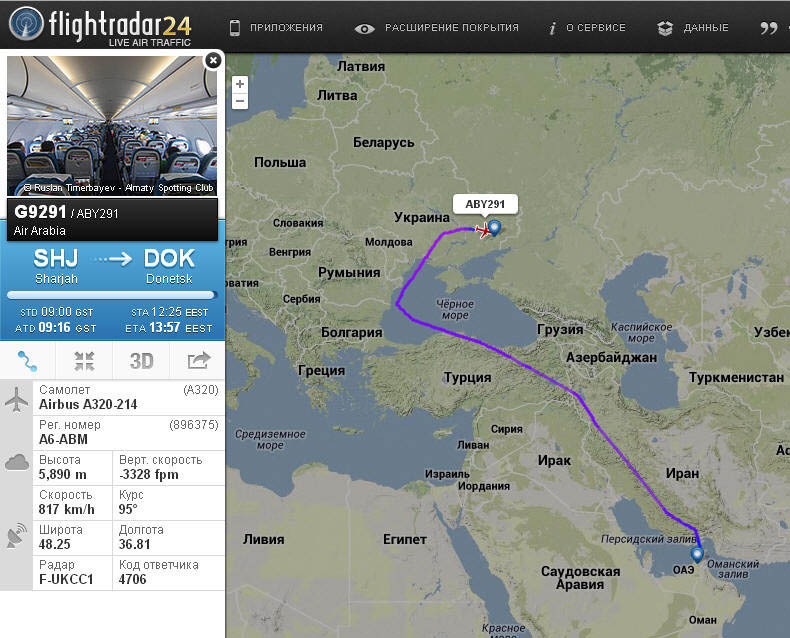Open the Приложения menu
This screenshot has height=638, width=790.
[x=276, y=28]
